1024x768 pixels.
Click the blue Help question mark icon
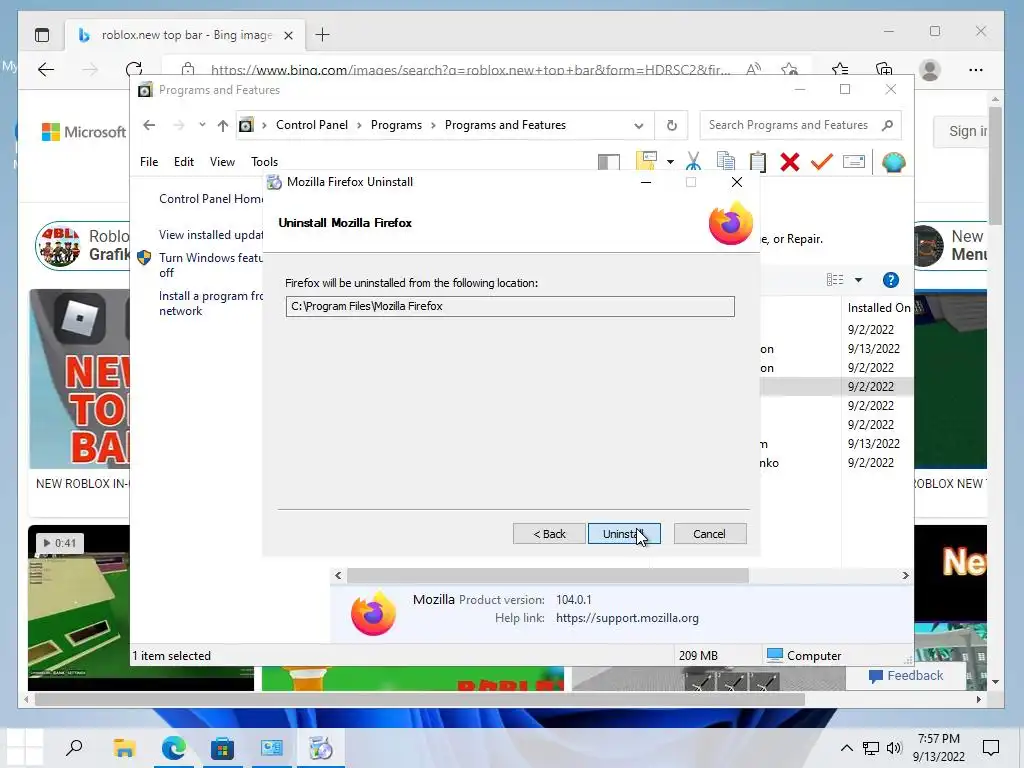click(891, 280)
